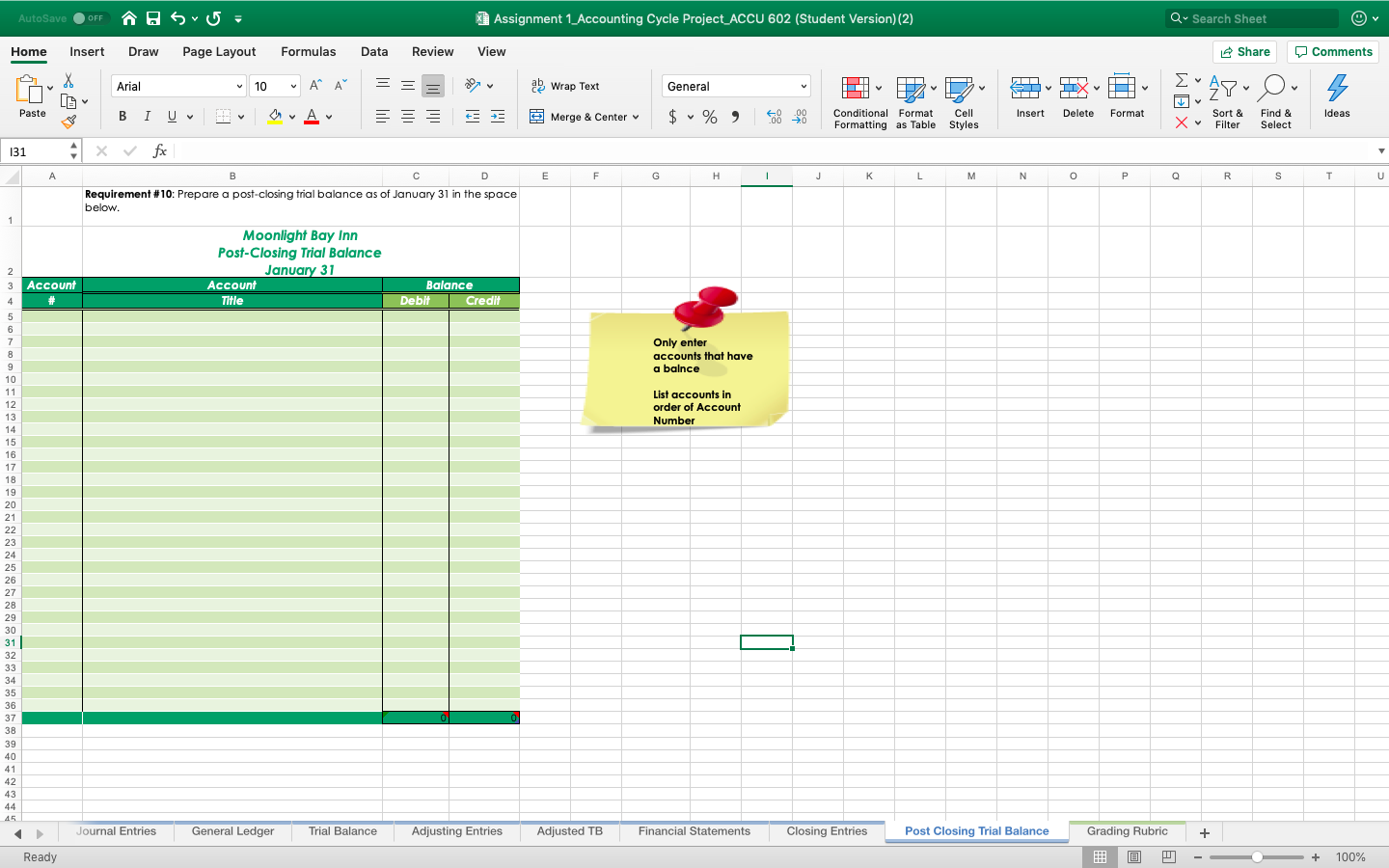This screenshot has height=868, width=1389.
Task: Click the red font color button
Action: click(x=312, y=117)
